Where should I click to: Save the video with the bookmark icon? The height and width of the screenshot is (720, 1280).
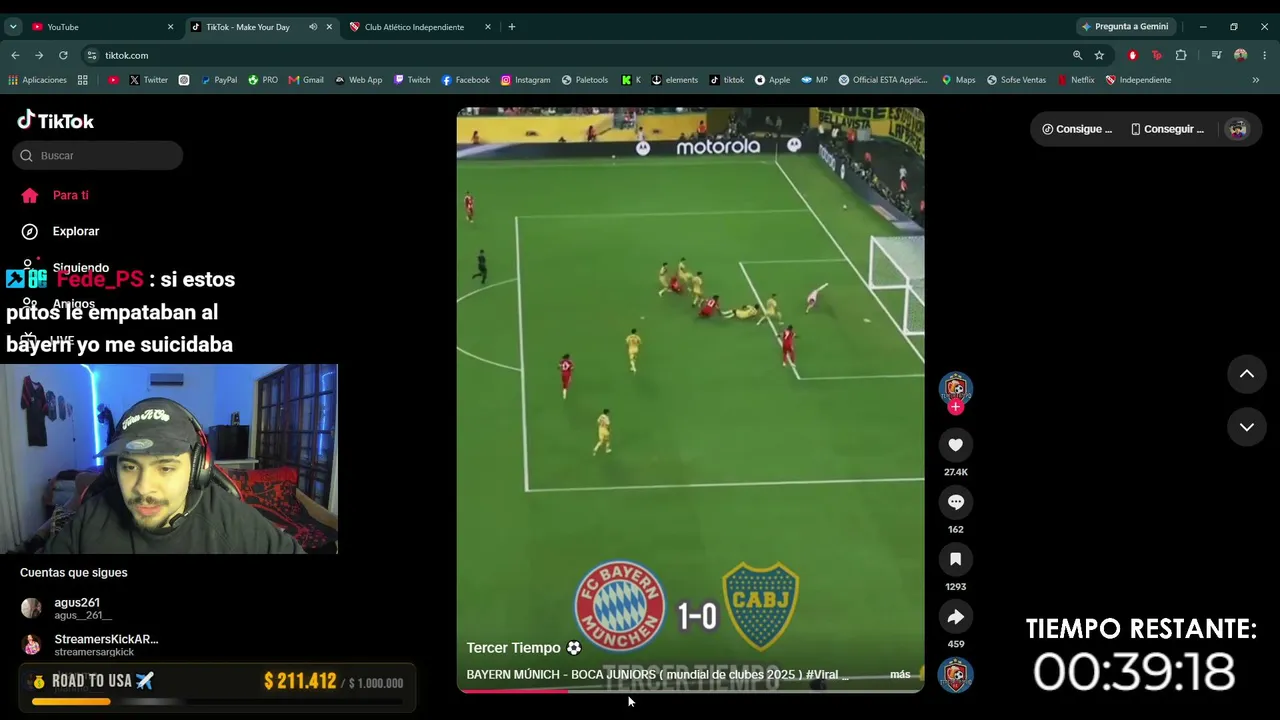(955, 559)
